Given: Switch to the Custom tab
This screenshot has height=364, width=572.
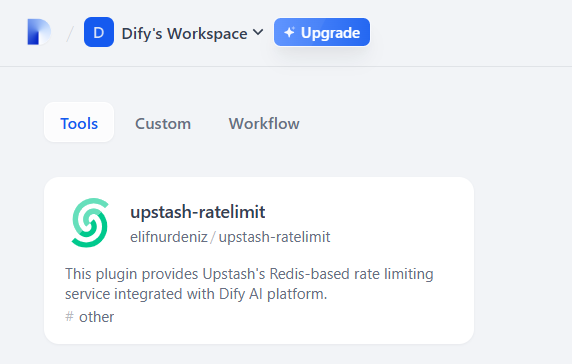Looking at the screenshot, I should tap(163, 124).
